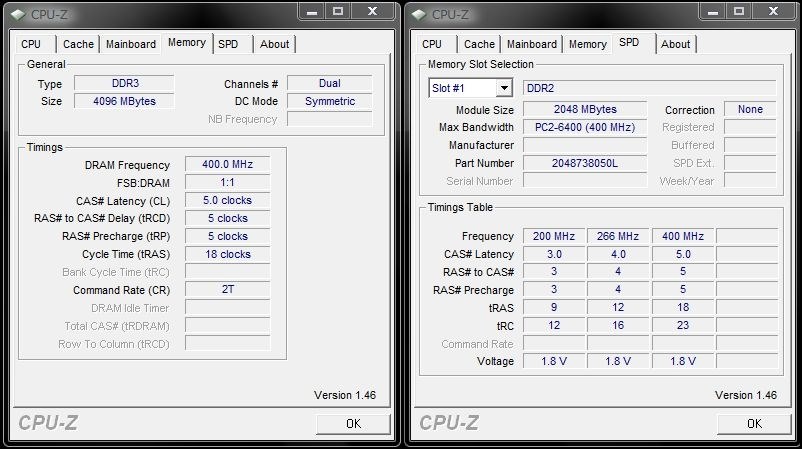Click the tRAS value 12 cell
Screen dimensions: 802x449
(x=618, y=307)
